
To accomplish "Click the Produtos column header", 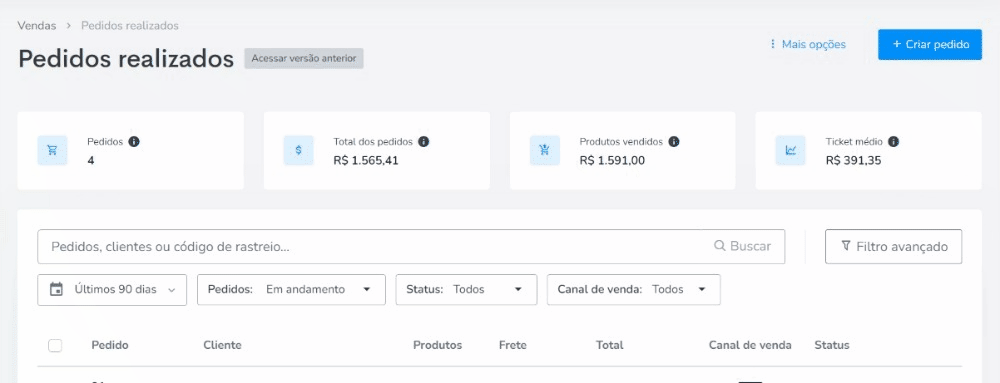I will pos(438,345).
